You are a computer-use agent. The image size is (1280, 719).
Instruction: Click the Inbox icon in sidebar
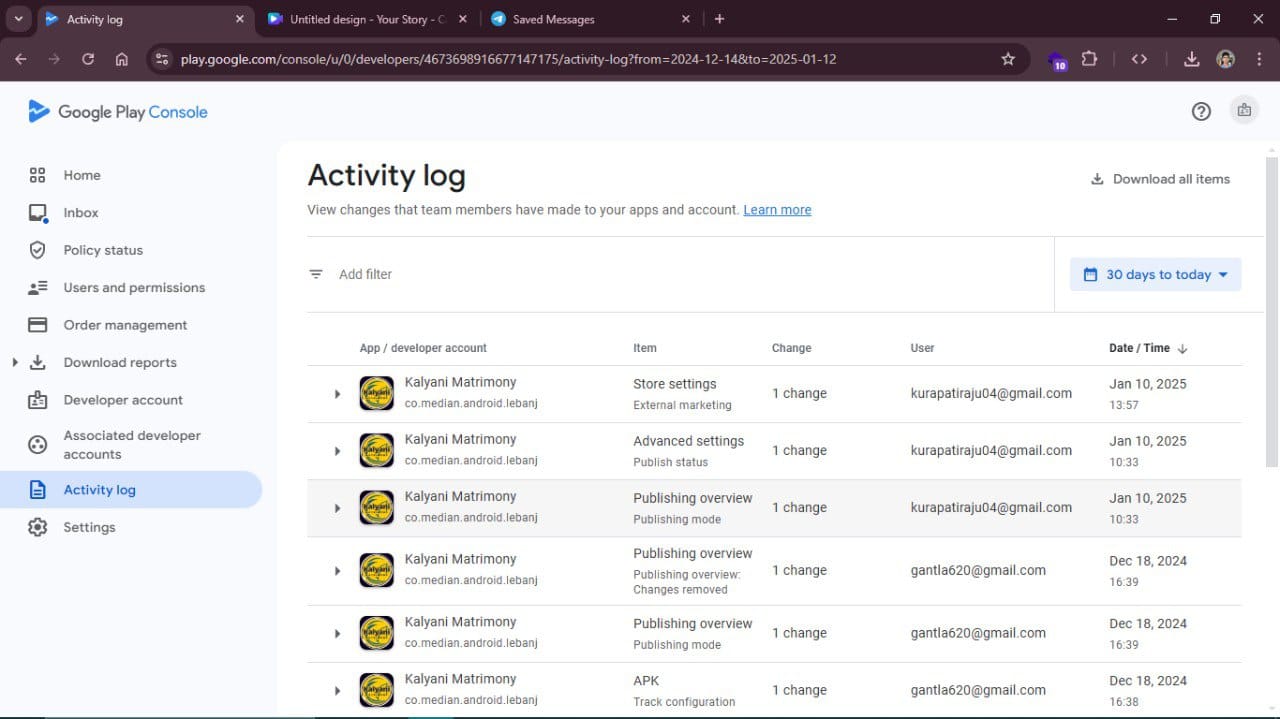tap(38, 213)
